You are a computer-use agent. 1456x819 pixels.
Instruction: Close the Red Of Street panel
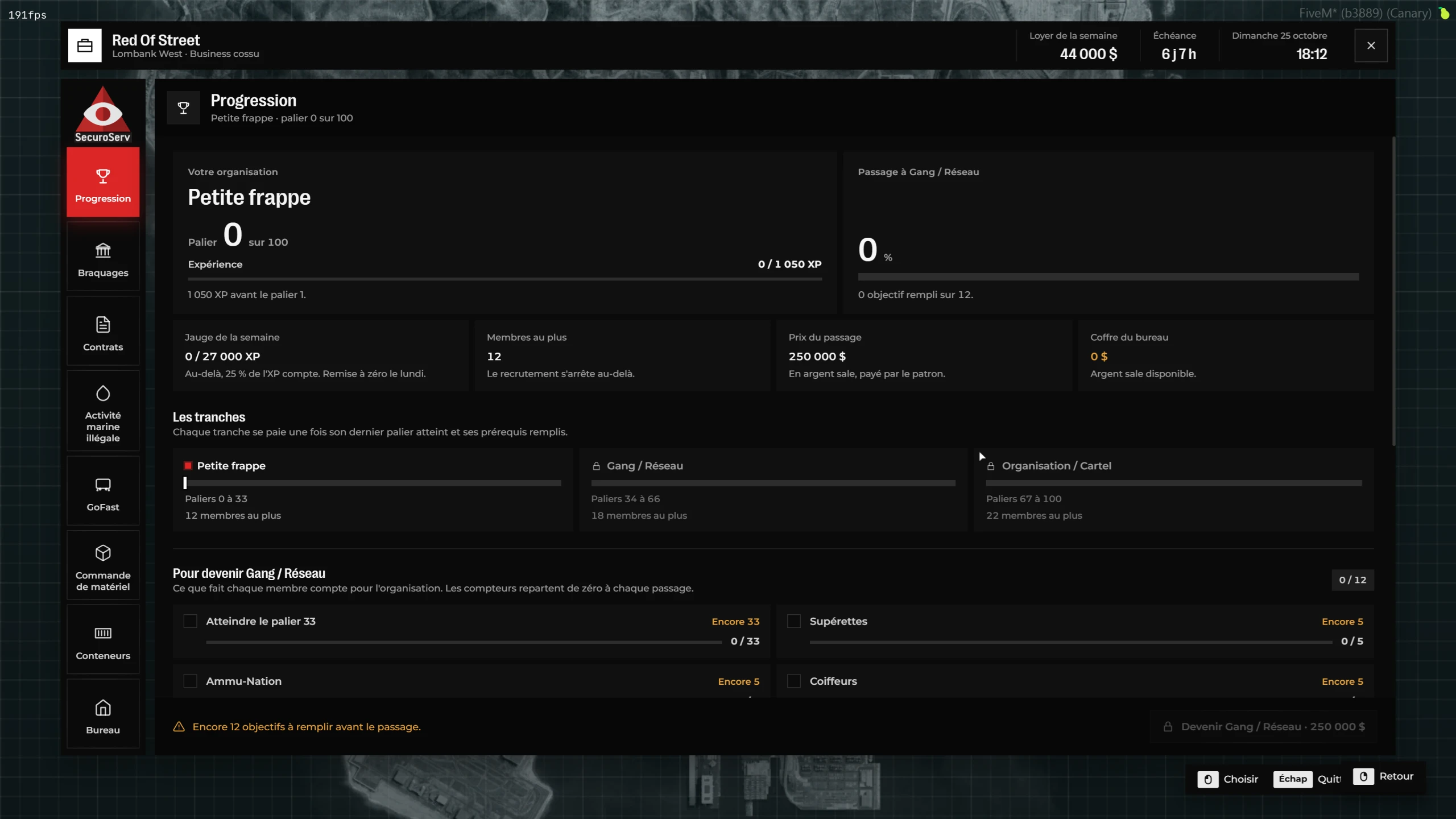pyautogui.click(x=1371, y=45)
